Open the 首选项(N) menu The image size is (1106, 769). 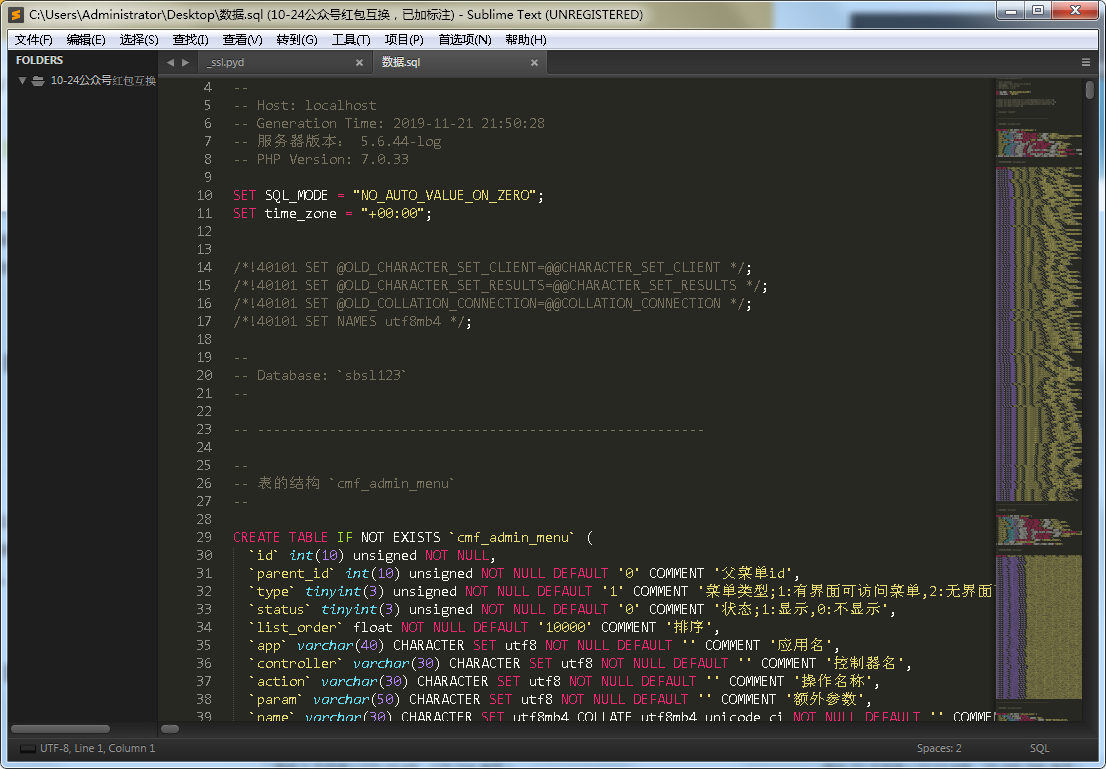(465, 40)
